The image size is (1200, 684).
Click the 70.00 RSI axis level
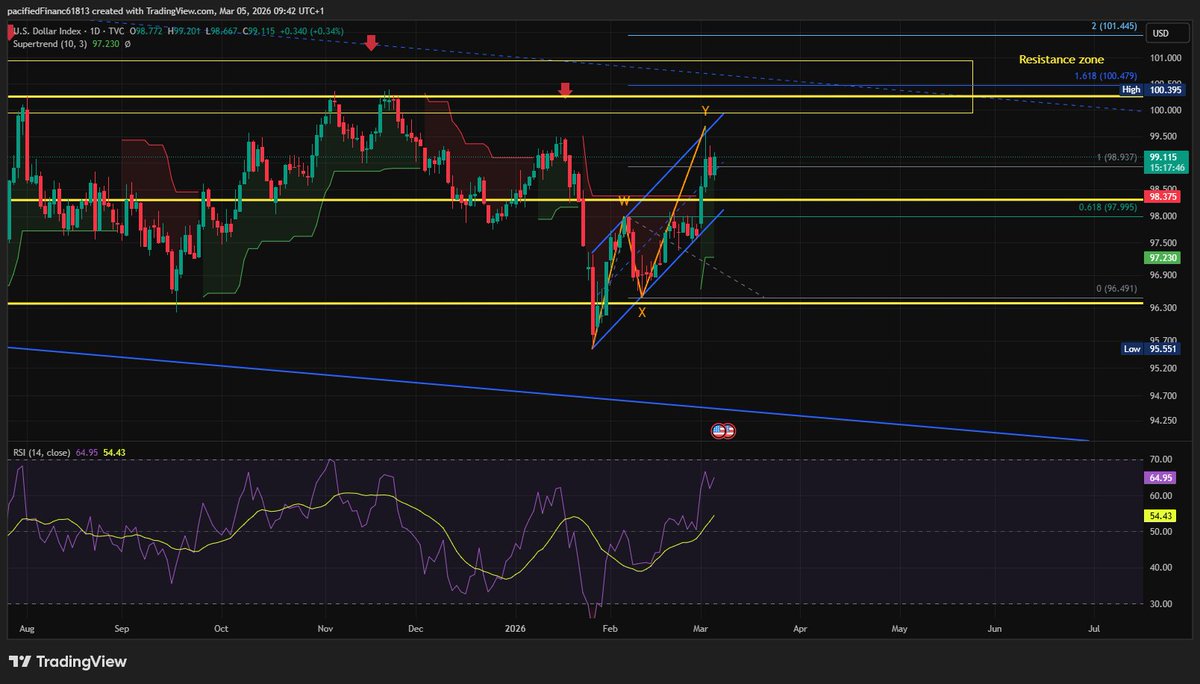(x=1161, y=460)
